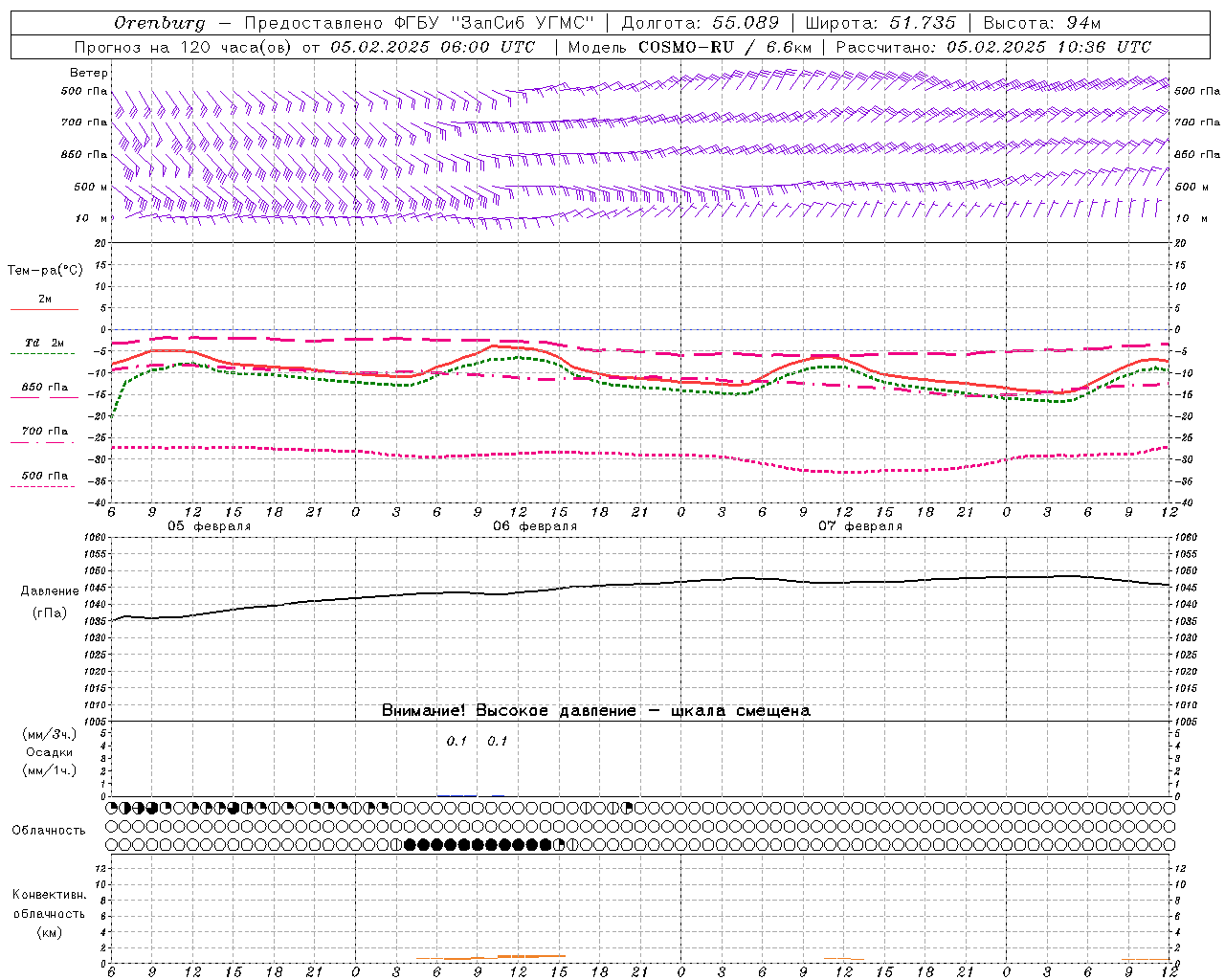Screen dimensions: 1225x980
Task: Select the model name COSMO-RU / 6.6км
Action: tap(726, 47)
